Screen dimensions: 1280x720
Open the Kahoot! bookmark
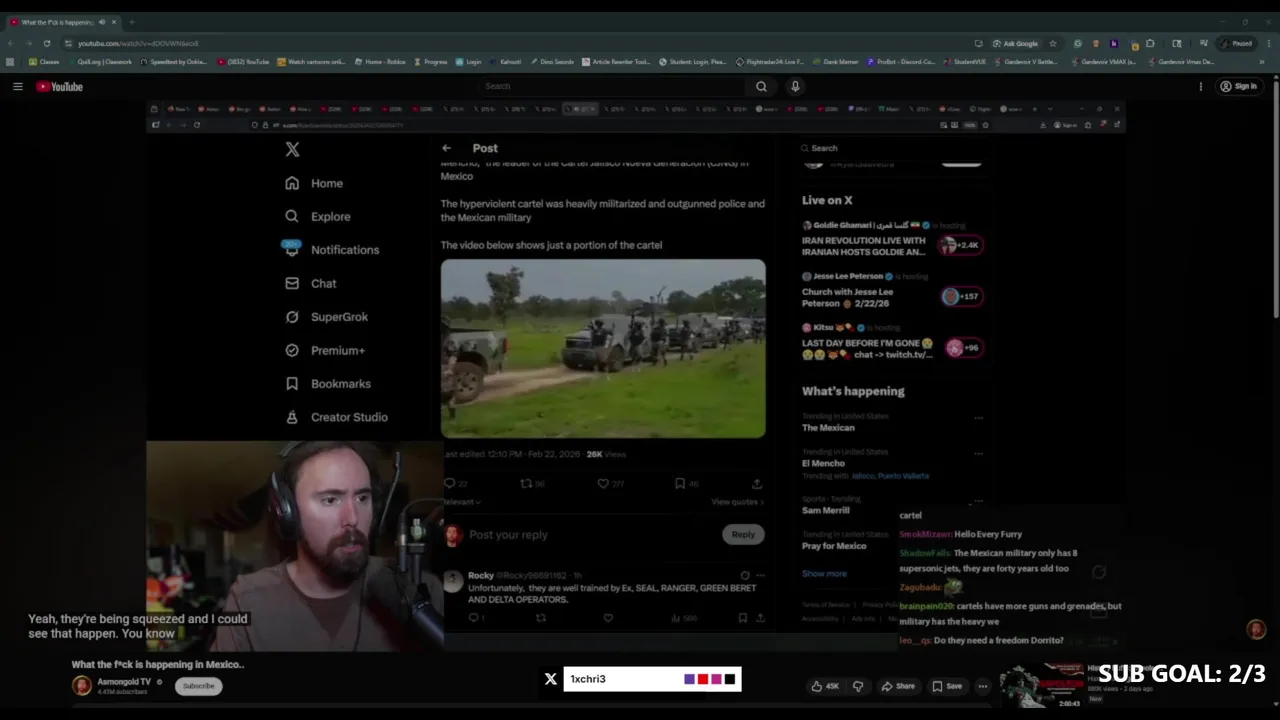coord(504,62)
